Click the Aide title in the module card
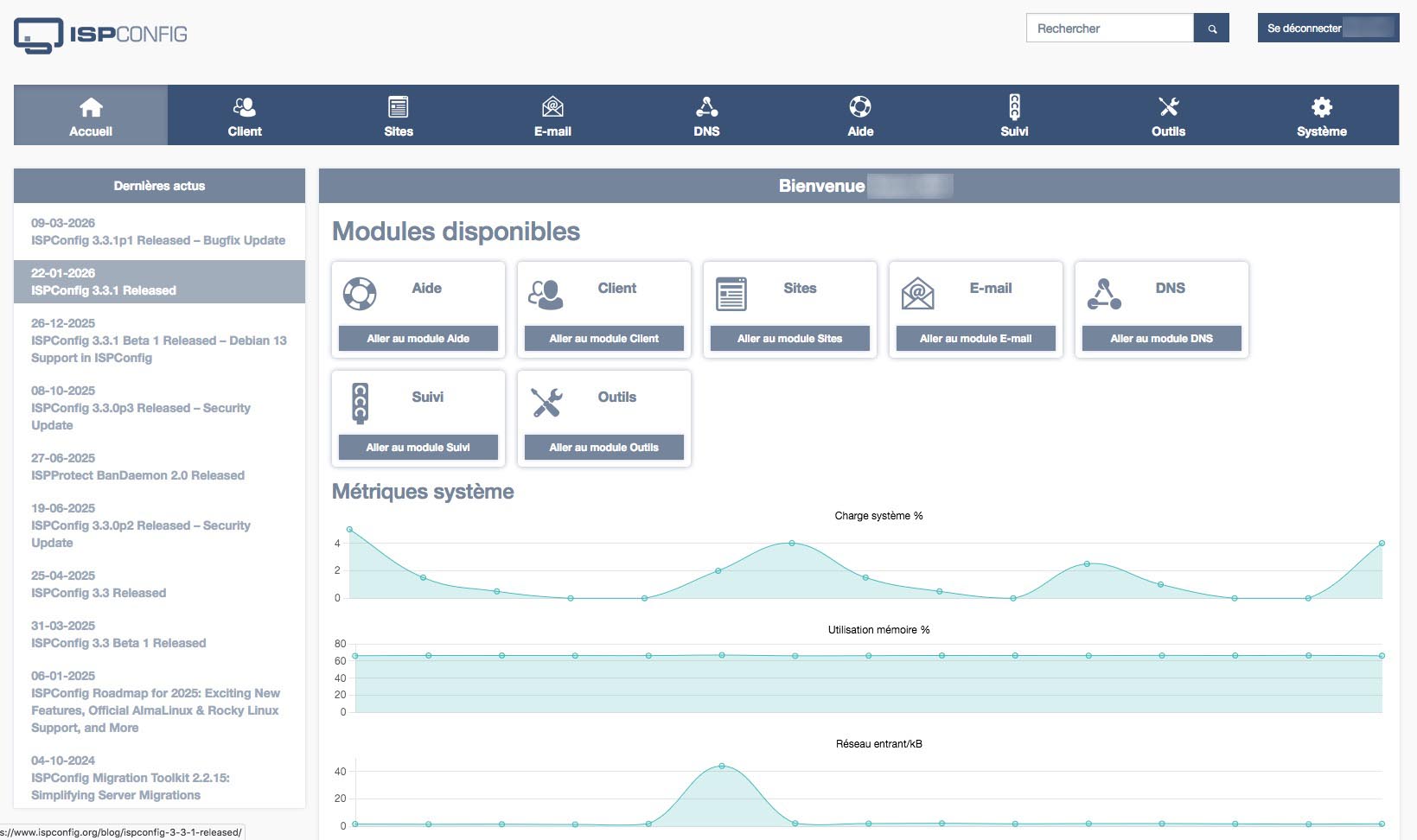The width and height of the screenshot is (1417, 840). coord(427,289)
